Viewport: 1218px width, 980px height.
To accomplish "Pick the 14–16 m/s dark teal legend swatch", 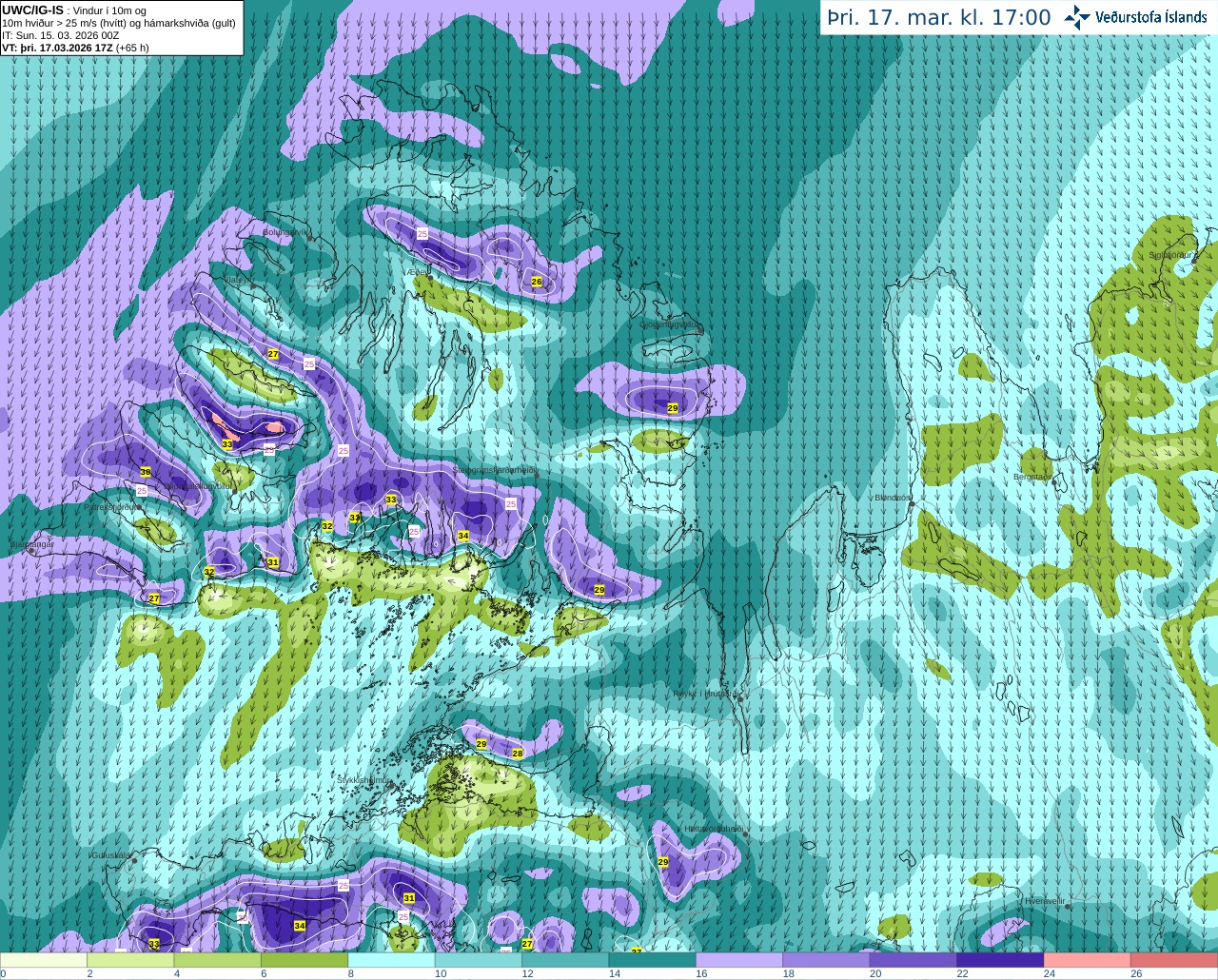I will pos(653,960).
